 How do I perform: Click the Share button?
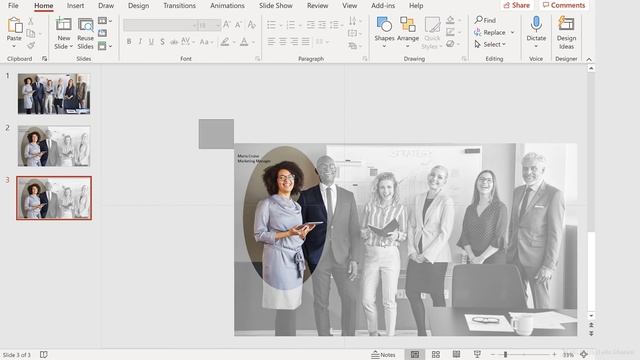517,5
